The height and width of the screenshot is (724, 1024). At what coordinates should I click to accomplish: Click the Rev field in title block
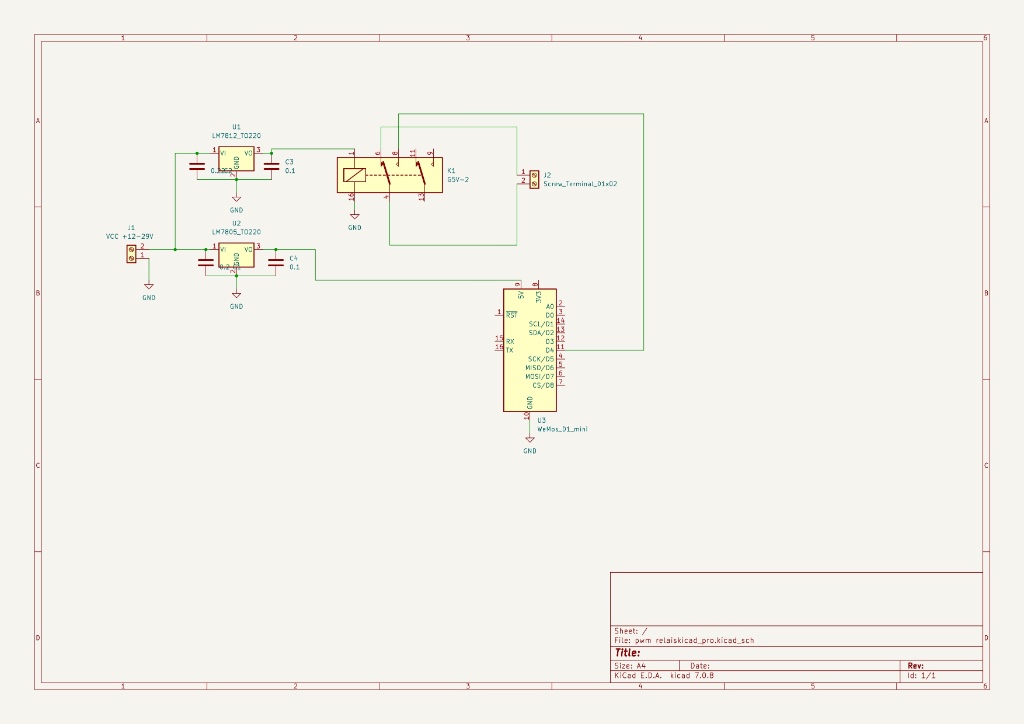tap(915, 665)
